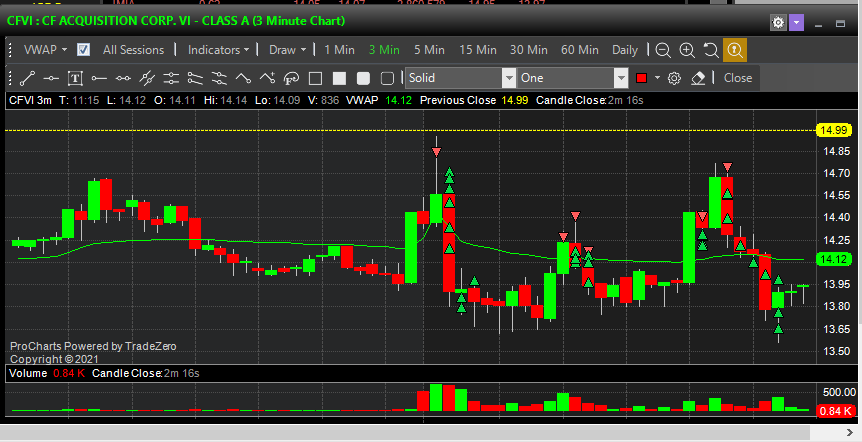Screen dimensions: 862x442
Task: Select the horizontal levels channel tool
Action: pos(171,78)
